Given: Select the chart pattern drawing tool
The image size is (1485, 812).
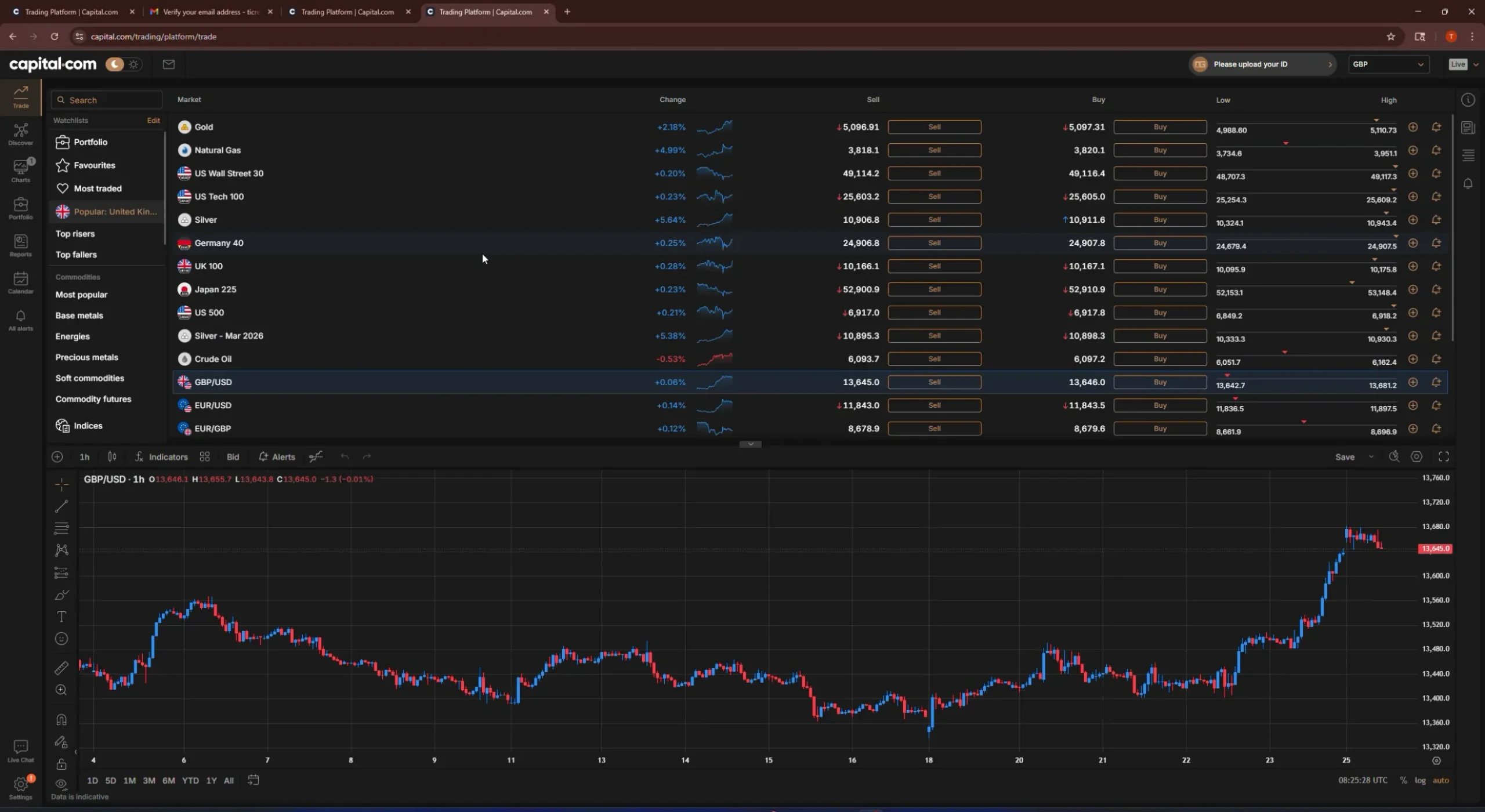Looking at the screenshot, I should coord(61,550).
